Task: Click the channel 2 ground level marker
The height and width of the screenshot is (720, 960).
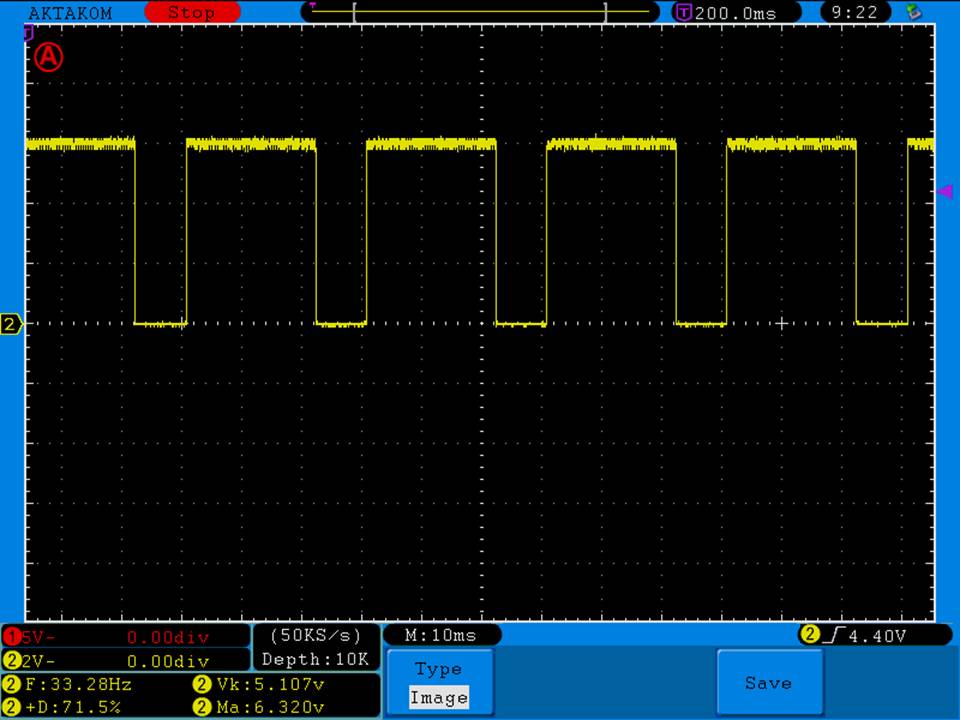Action: (11, 324)
